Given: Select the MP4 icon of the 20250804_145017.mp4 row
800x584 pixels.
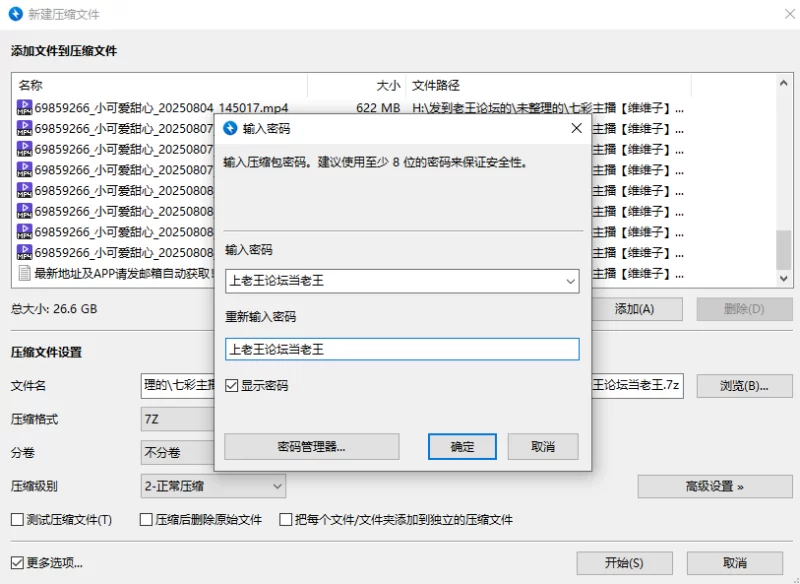Looking at the screenshot, I should point(24,108).
